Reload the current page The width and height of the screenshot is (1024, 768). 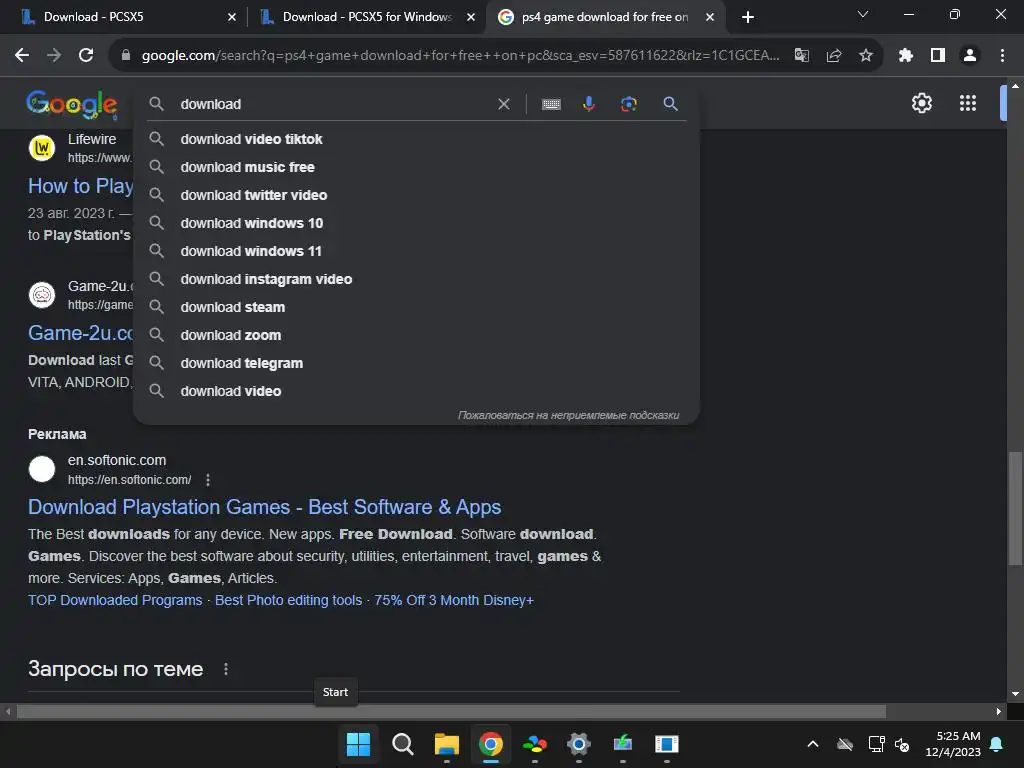tap(86, 56)
